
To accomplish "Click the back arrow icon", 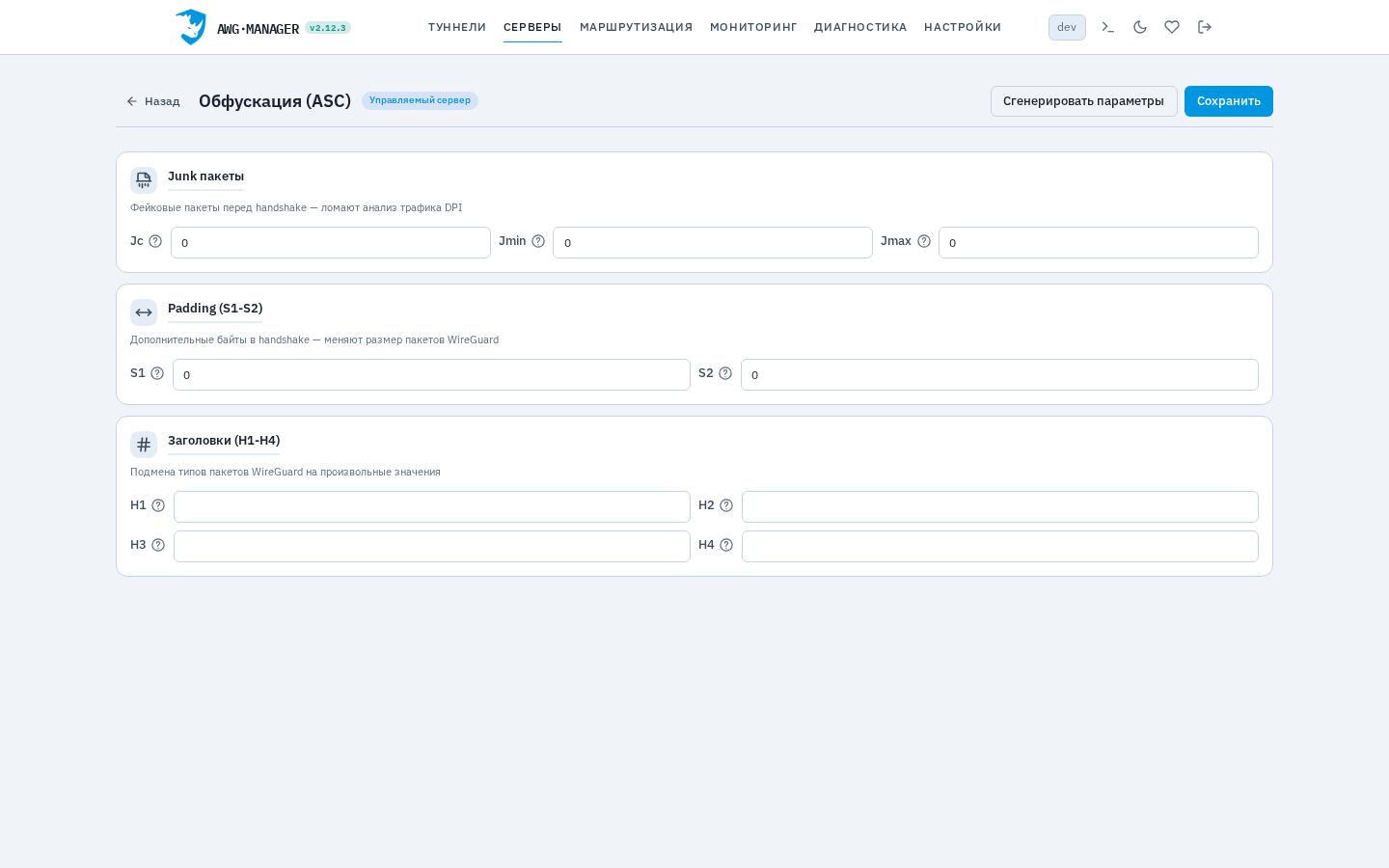I will point(132,101).
